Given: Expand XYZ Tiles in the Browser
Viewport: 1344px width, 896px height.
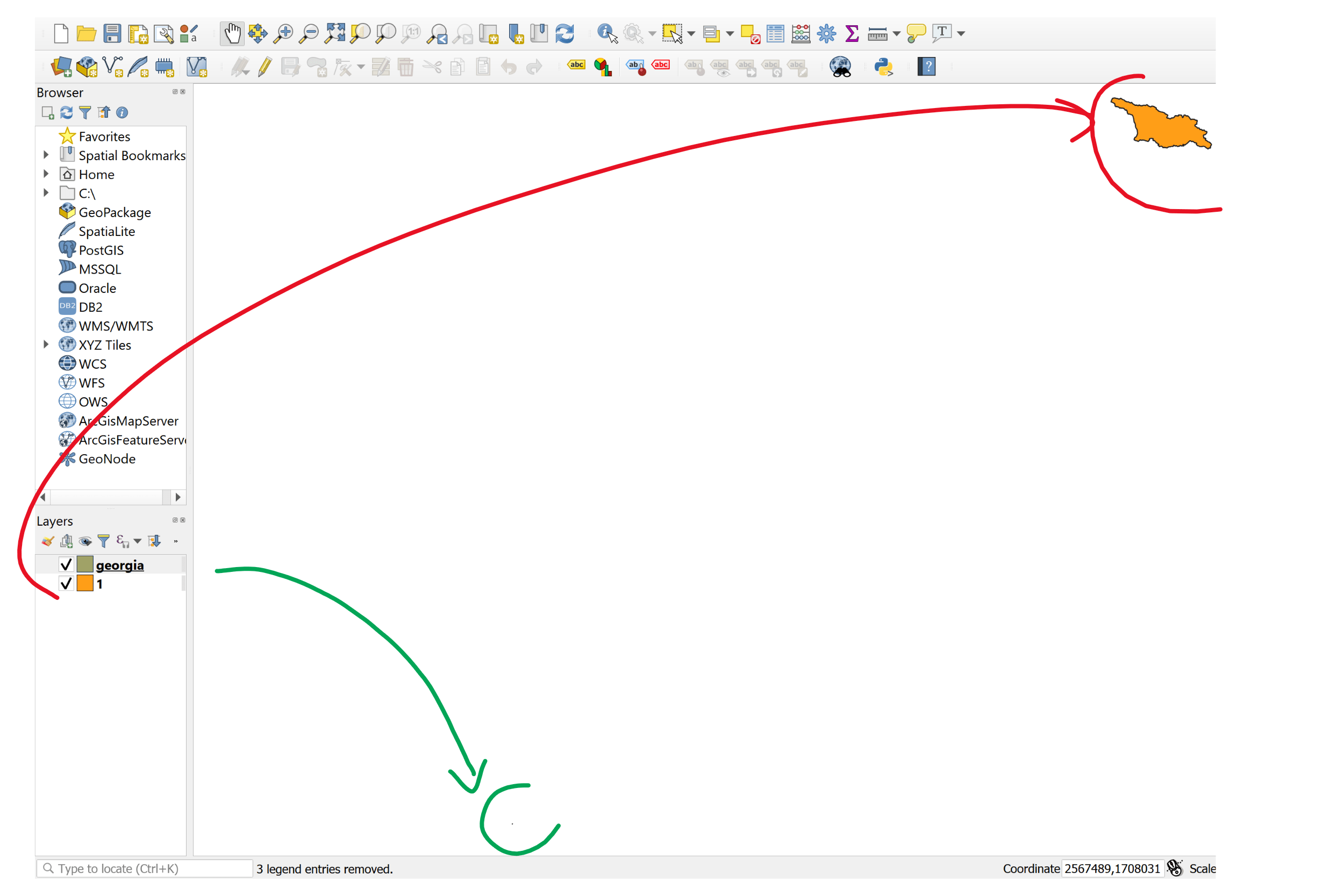Looking at the screenshot, I should (x=46, y=345).
